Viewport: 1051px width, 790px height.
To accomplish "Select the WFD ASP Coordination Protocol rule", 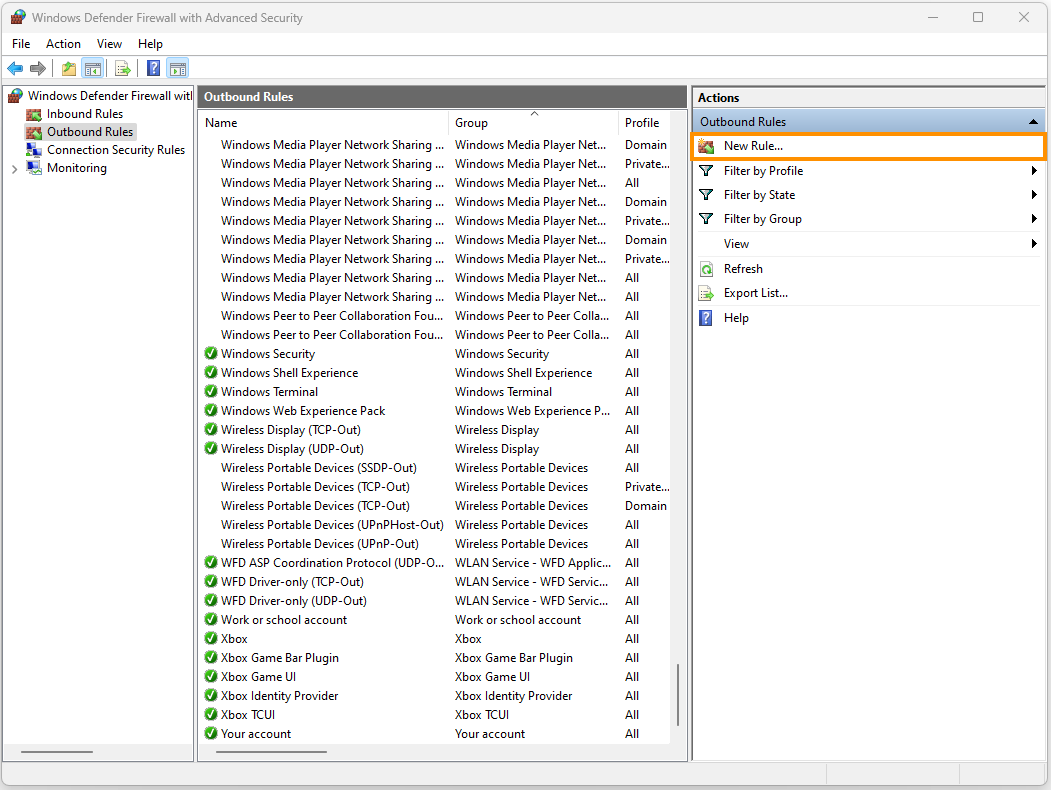I will (332, 563).
